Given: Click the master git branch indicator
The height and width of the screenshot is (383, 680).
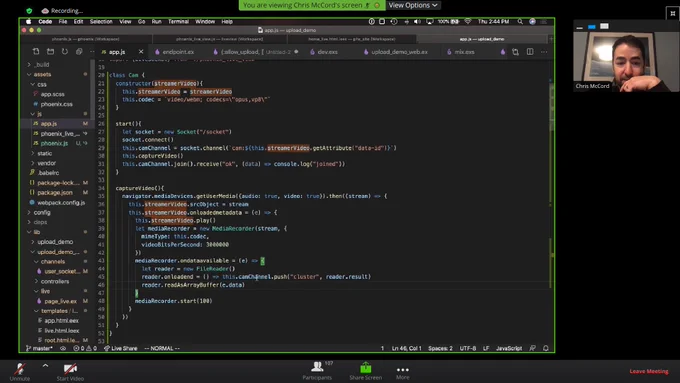Looking at the screenshot, I should [x=39, y=348].
